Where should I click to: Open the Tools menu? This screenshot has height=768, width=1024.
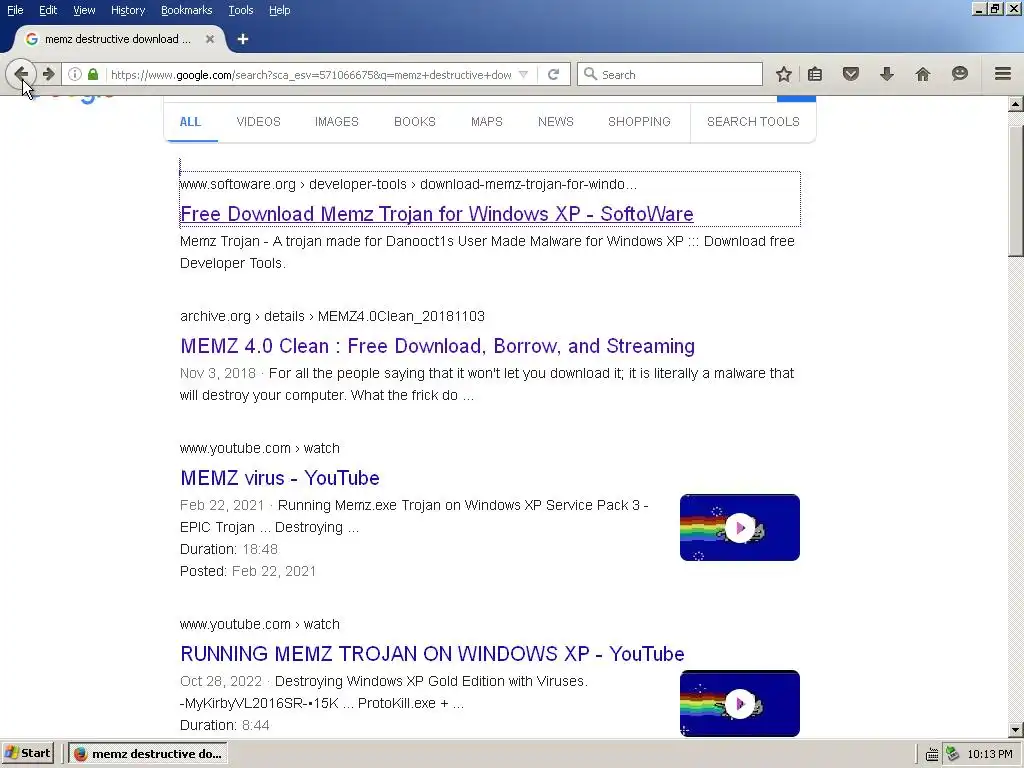pos(240,10)
